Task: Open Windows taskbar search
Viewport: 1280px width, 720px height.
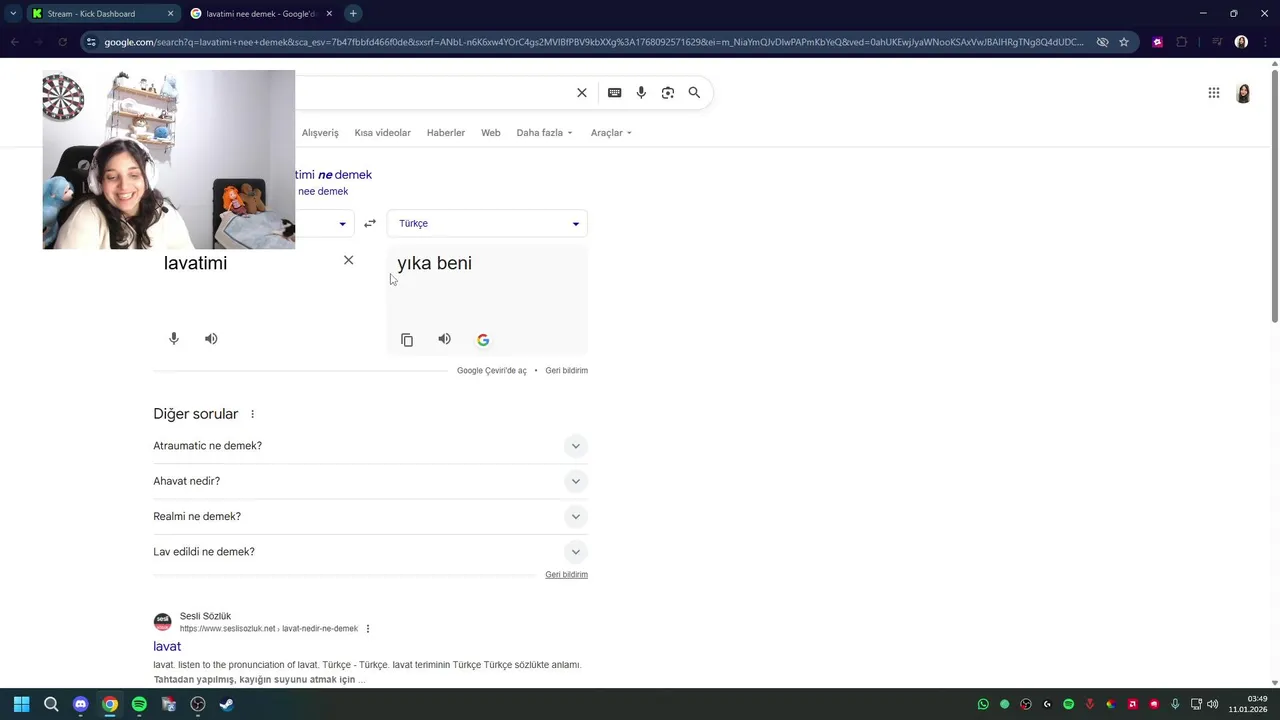Action: click(x=51, y=704)
